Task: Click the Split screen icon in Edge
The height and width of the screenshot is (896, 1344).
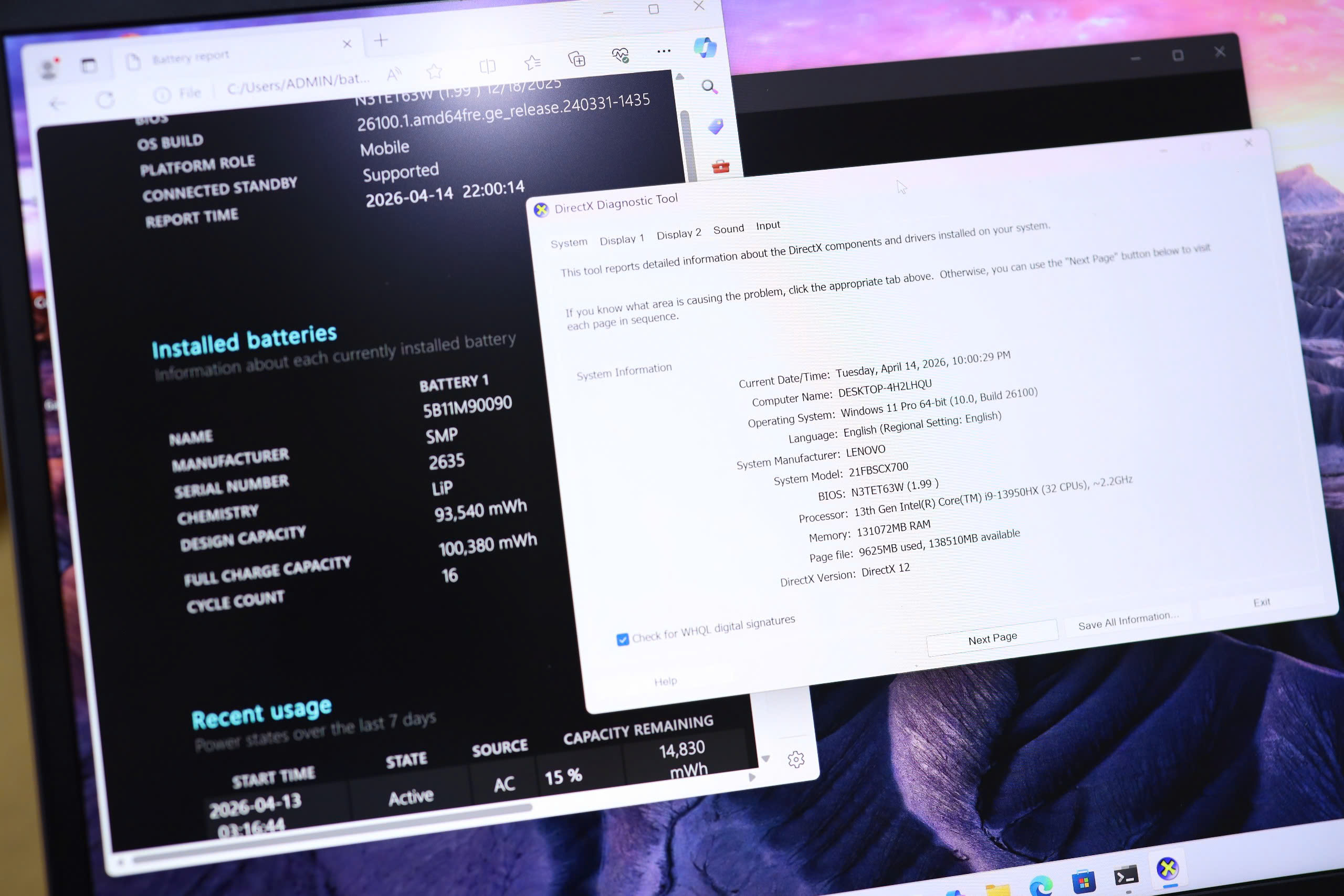Action: 487,66
